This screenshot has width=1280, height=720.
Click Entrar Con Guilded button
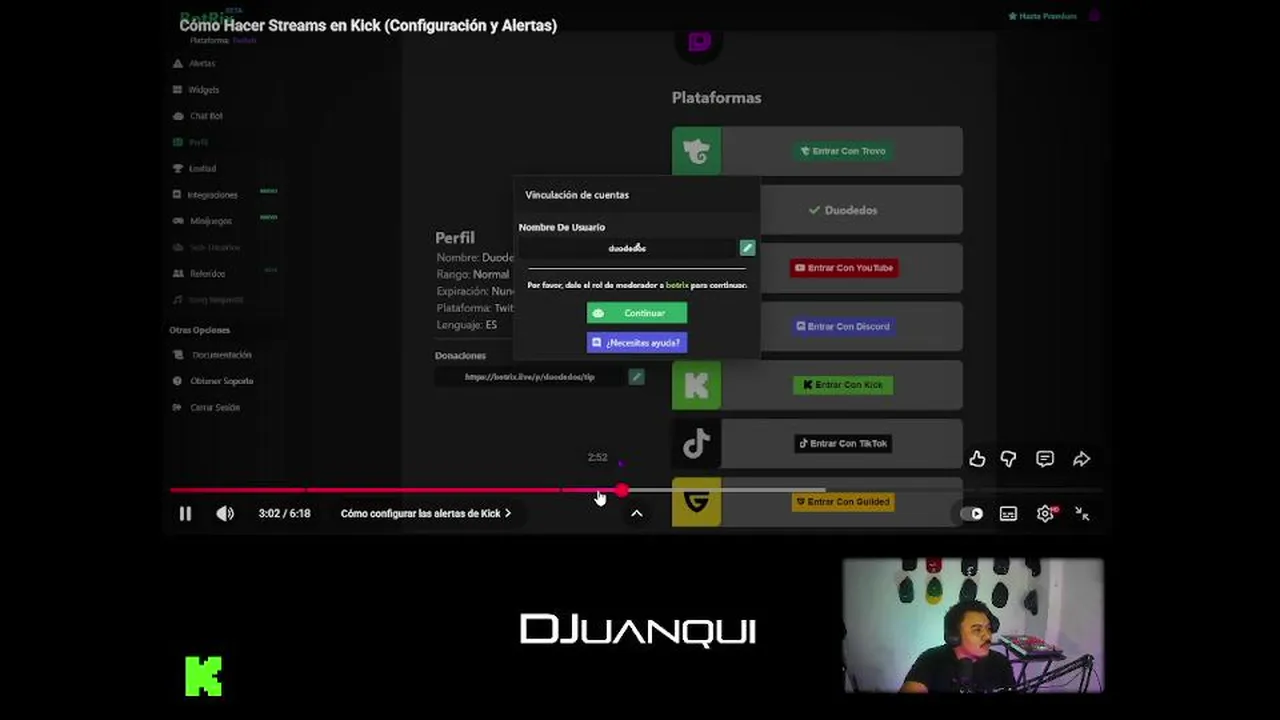pyautogui.click(x=842, y=502)
